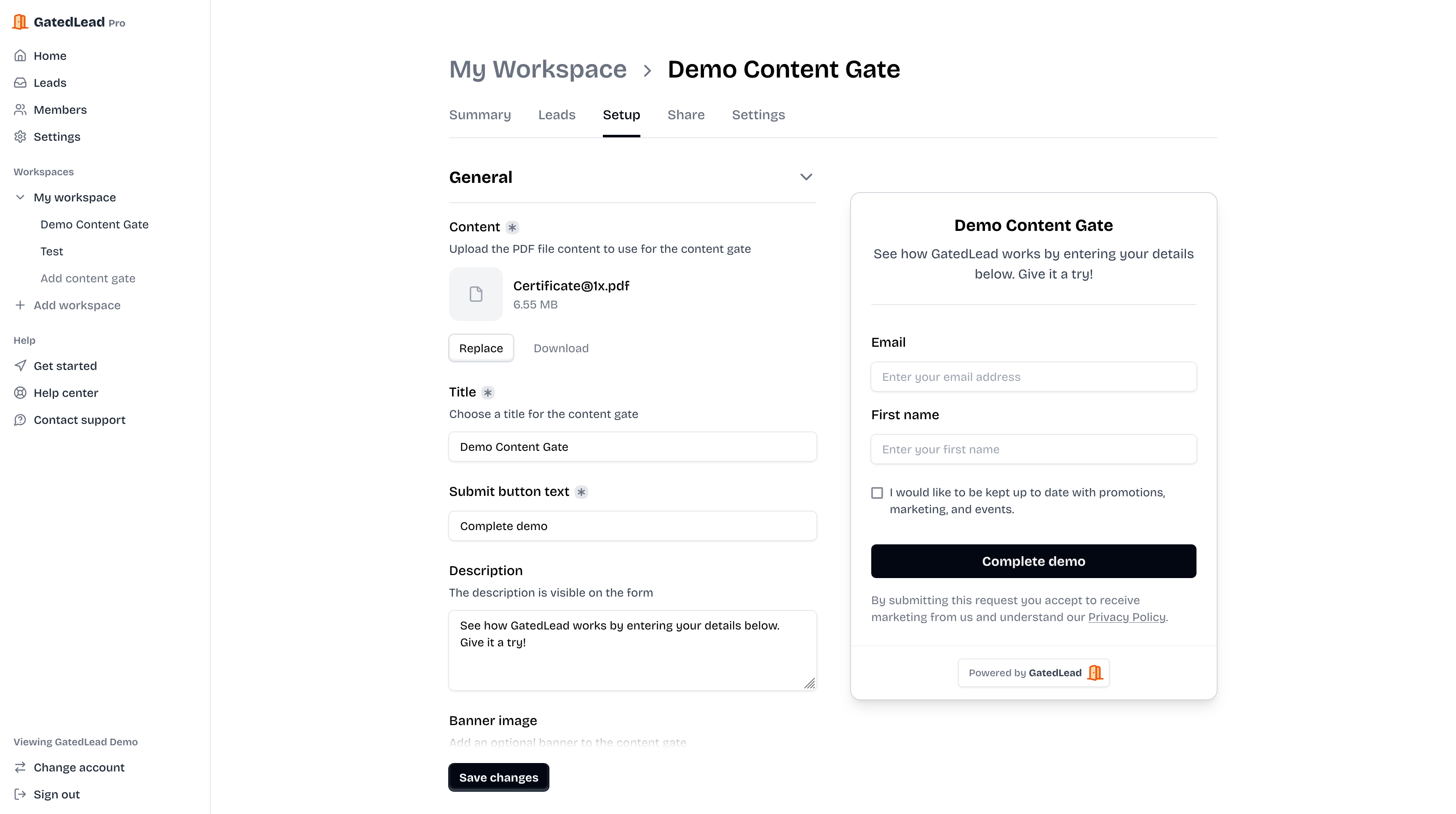The image size is (1456, 814).
Task: Click the Home icon in sidebar
Action: point(20,55)
